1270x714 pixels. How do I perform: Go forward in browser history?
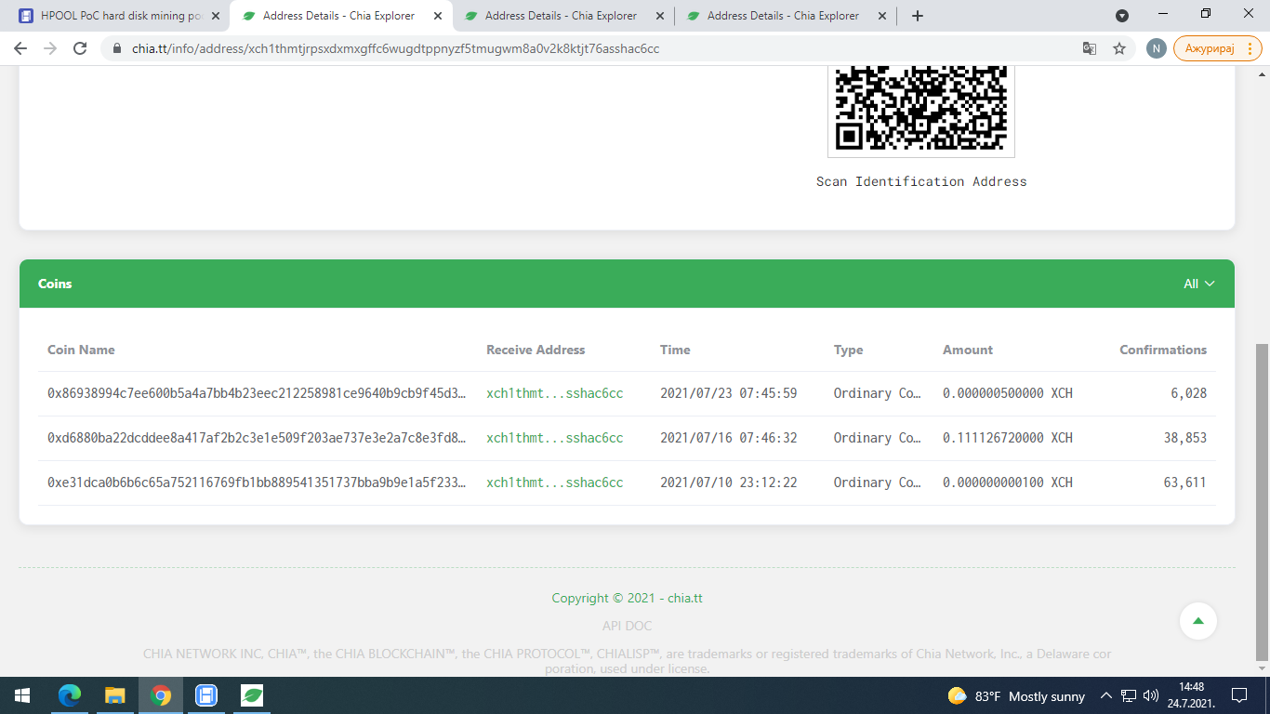pos(50,48)
